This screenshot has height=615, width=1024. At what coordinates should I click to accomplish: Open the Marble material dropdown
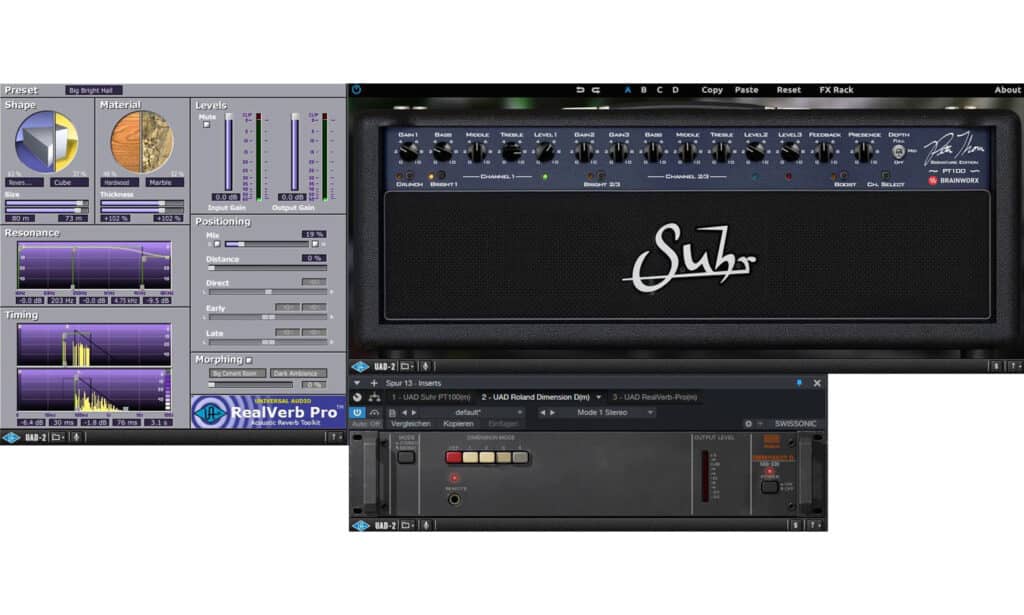coord(165,183)
